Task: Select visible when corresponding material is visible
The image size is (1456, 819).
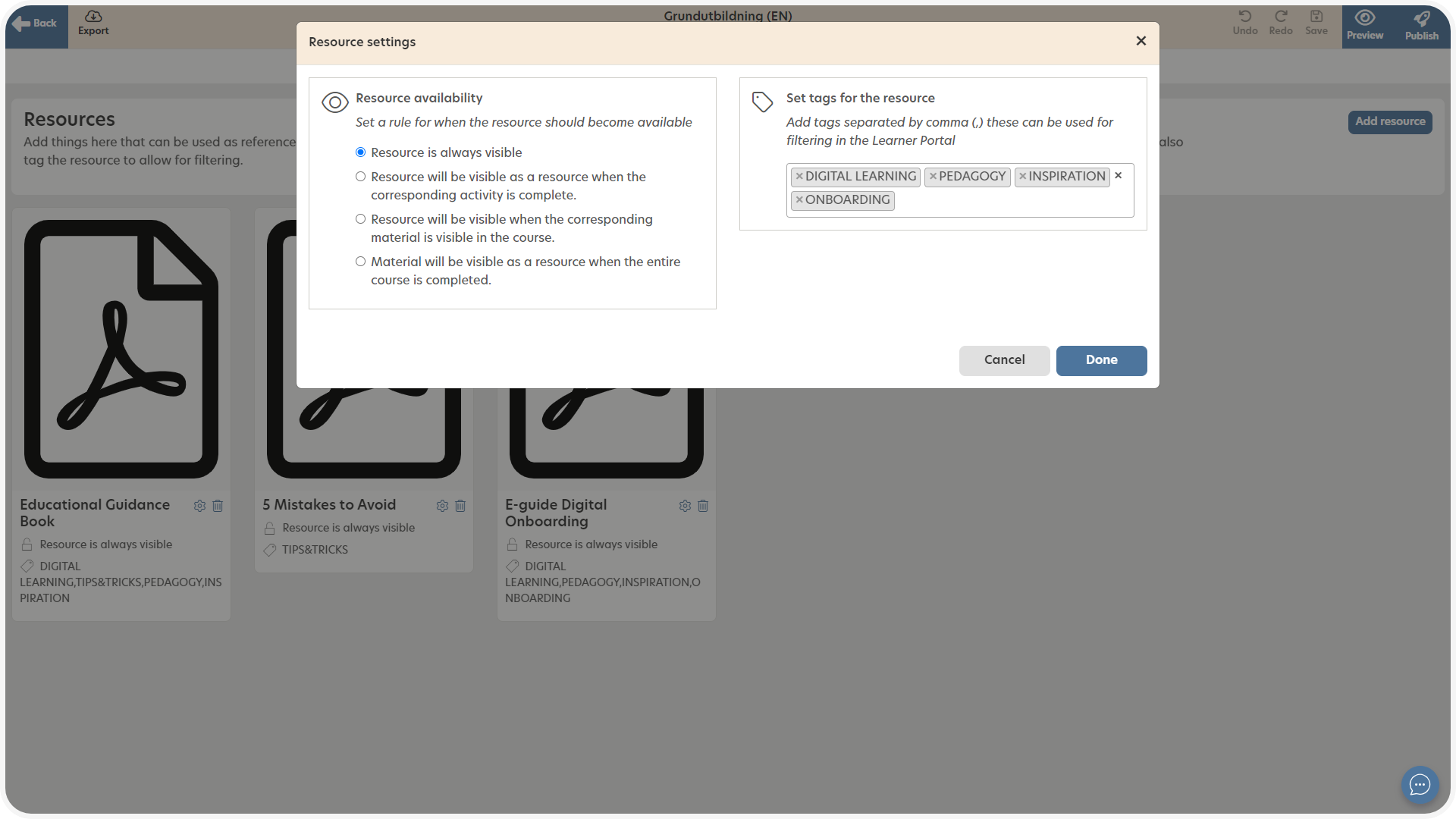Action: click(361, 219)
